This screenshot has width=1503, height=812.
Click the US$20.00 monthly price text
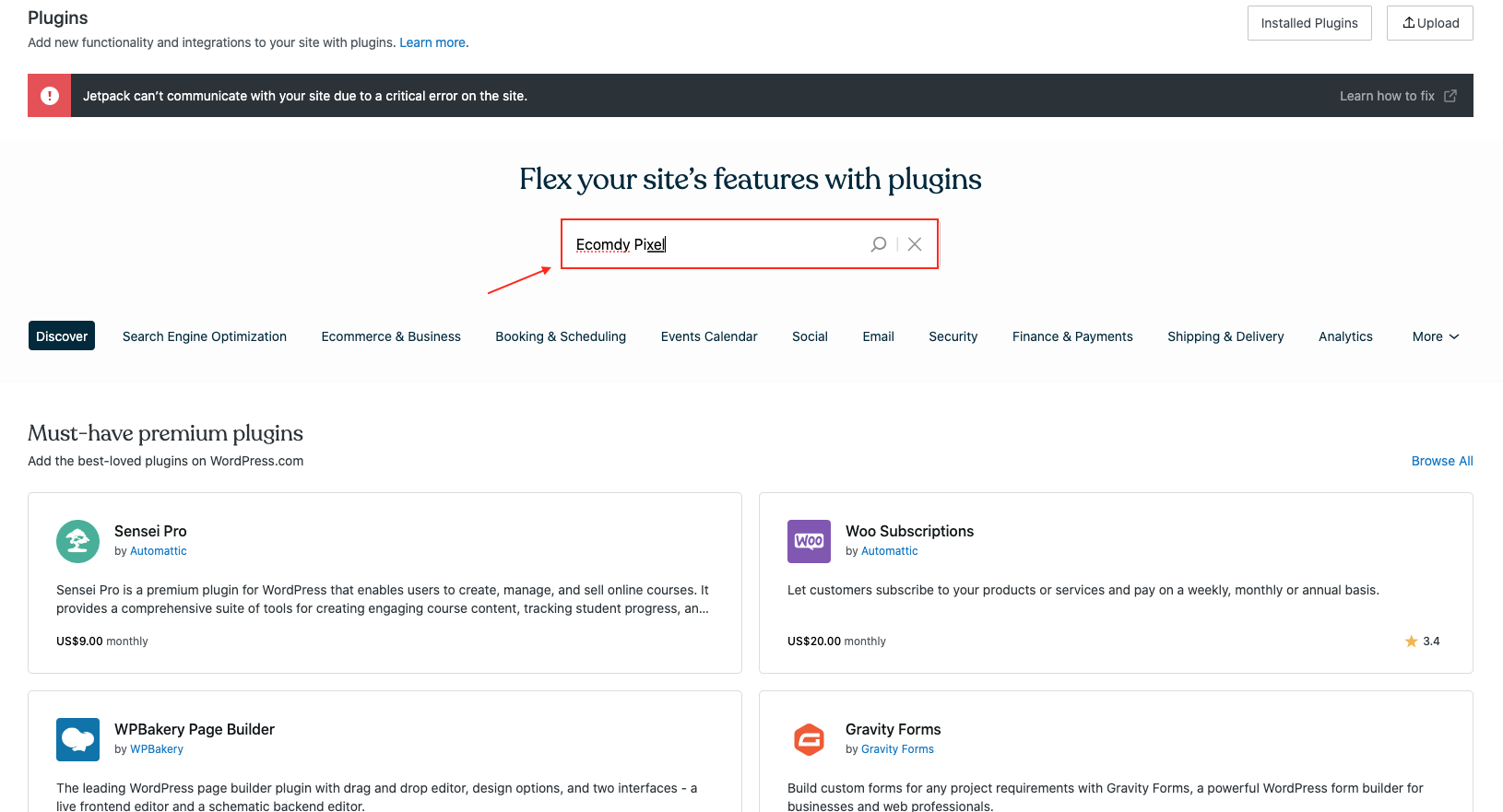point(836,641)
